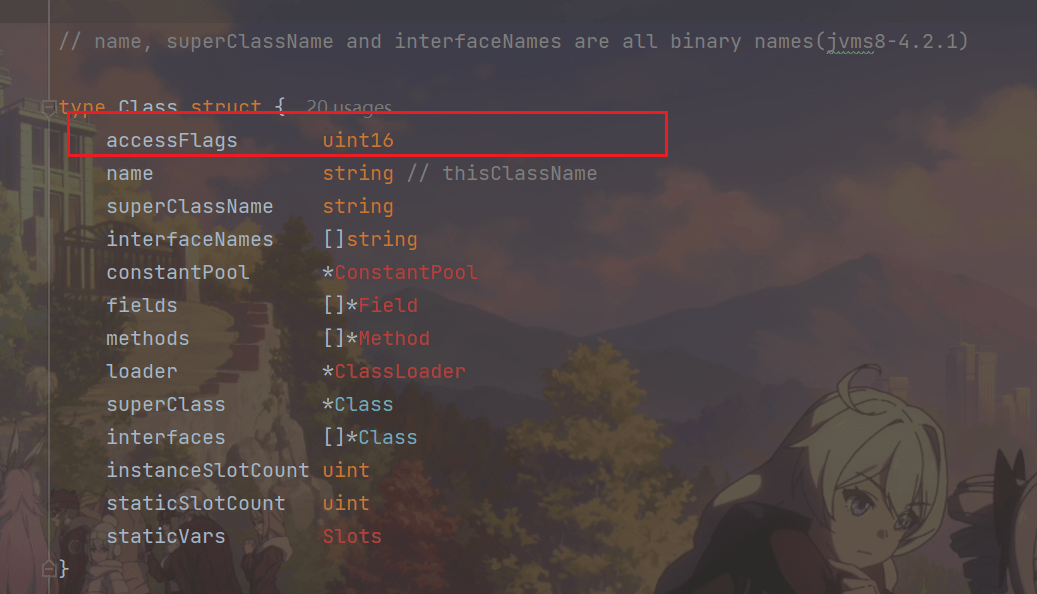1037x594 pixels.
Task: Open the 20 usages hint
Action: tap(348, 107)
